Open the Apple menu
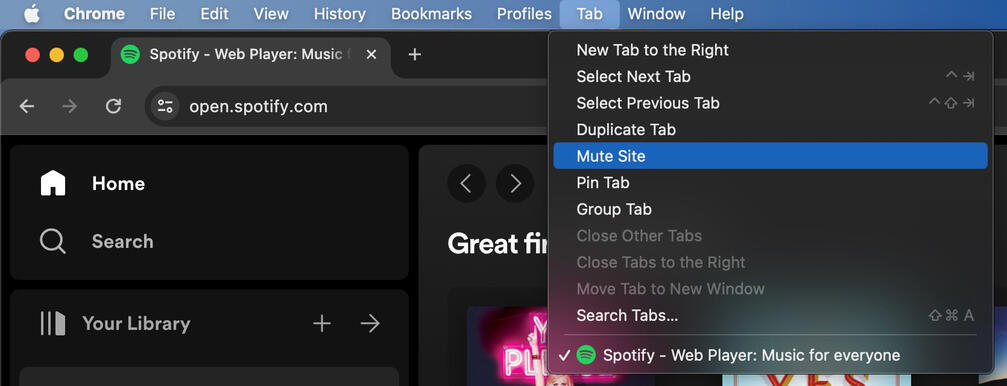This screenshot has width=1007, height=386. pyautogui.click(x=31, y=13)
